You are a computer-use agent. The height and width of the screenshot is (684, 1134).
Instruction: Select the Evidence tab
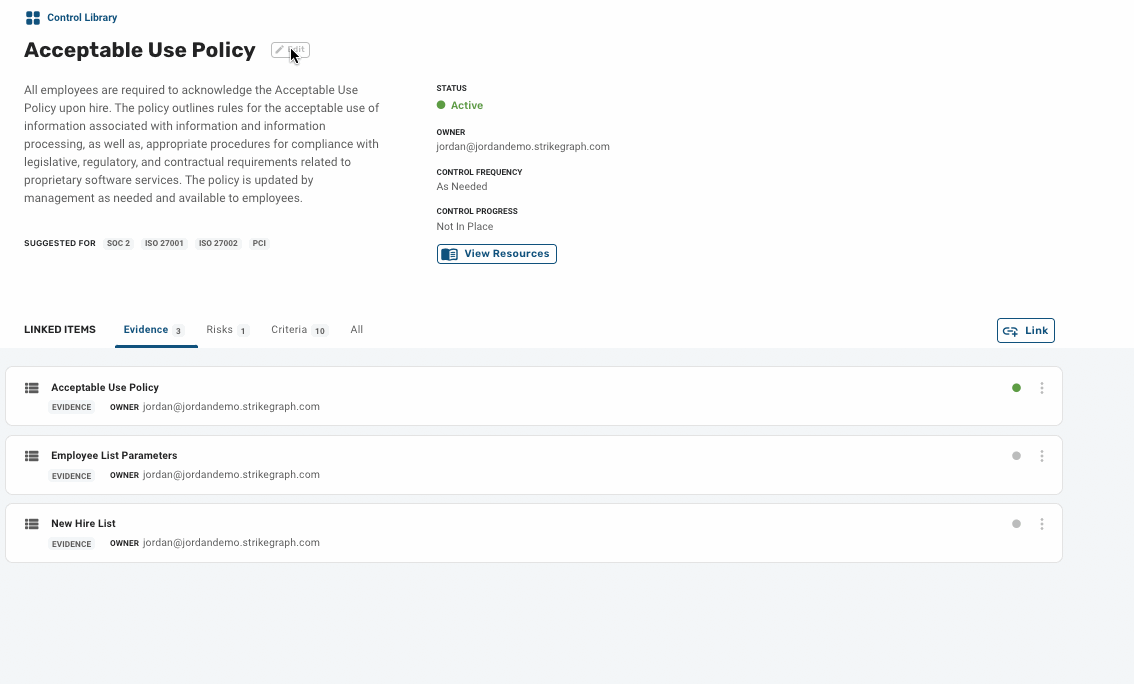(x=154, y=330)
